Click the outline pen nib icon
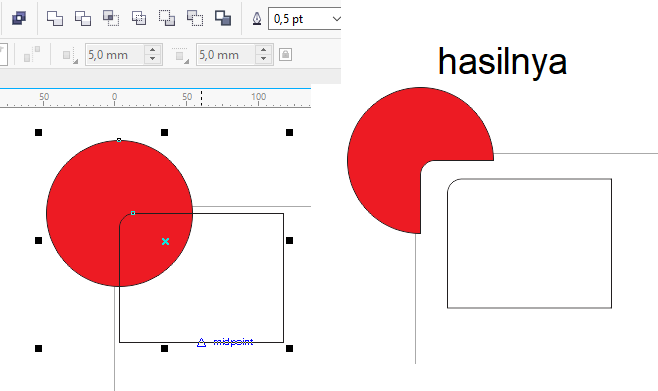Screen dimensions: 658x391 257,19
